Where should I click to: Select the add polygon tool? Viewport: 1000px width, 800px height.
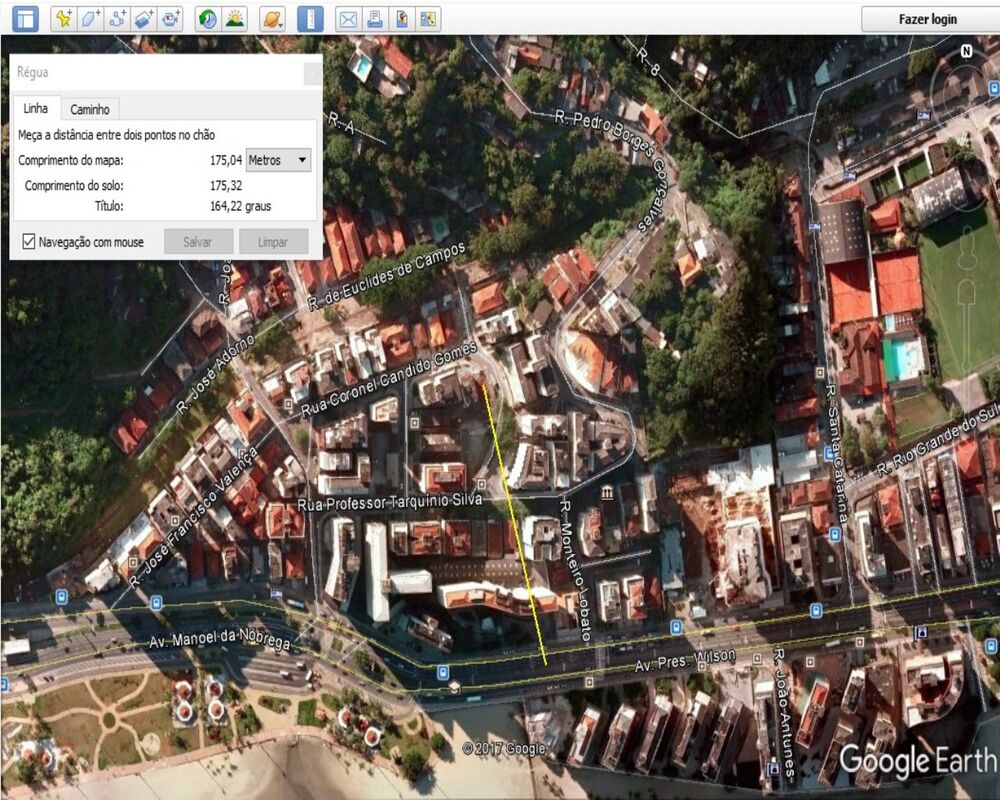(x=91, y=18)
